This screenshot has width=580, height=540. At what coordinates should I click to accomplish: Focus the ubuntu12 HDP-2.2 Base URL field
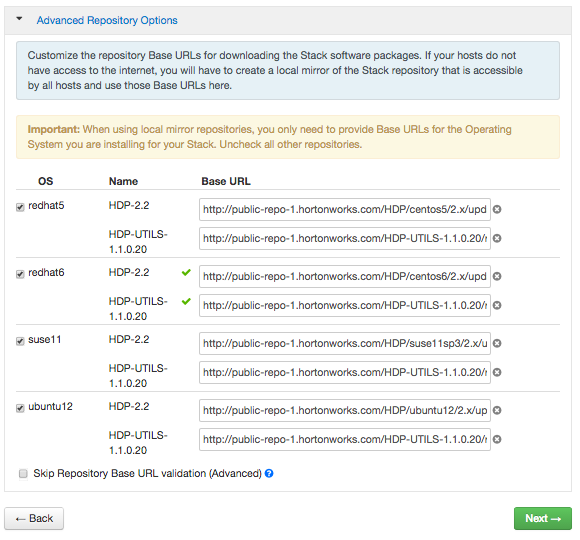[345, 410]
